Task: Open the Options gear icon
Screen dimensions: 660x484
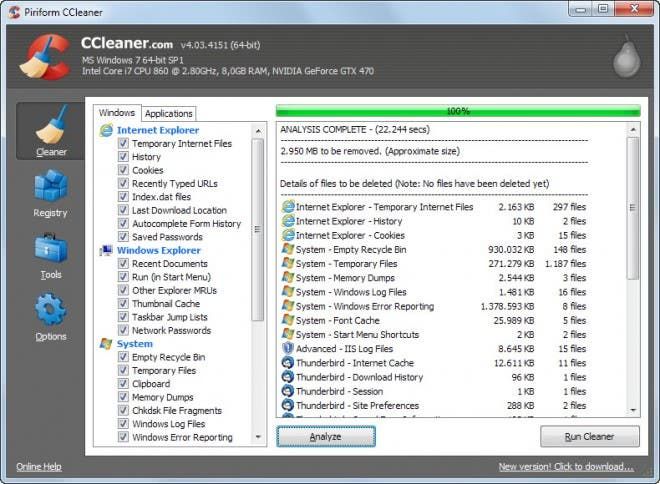Action: click(51, 309)
